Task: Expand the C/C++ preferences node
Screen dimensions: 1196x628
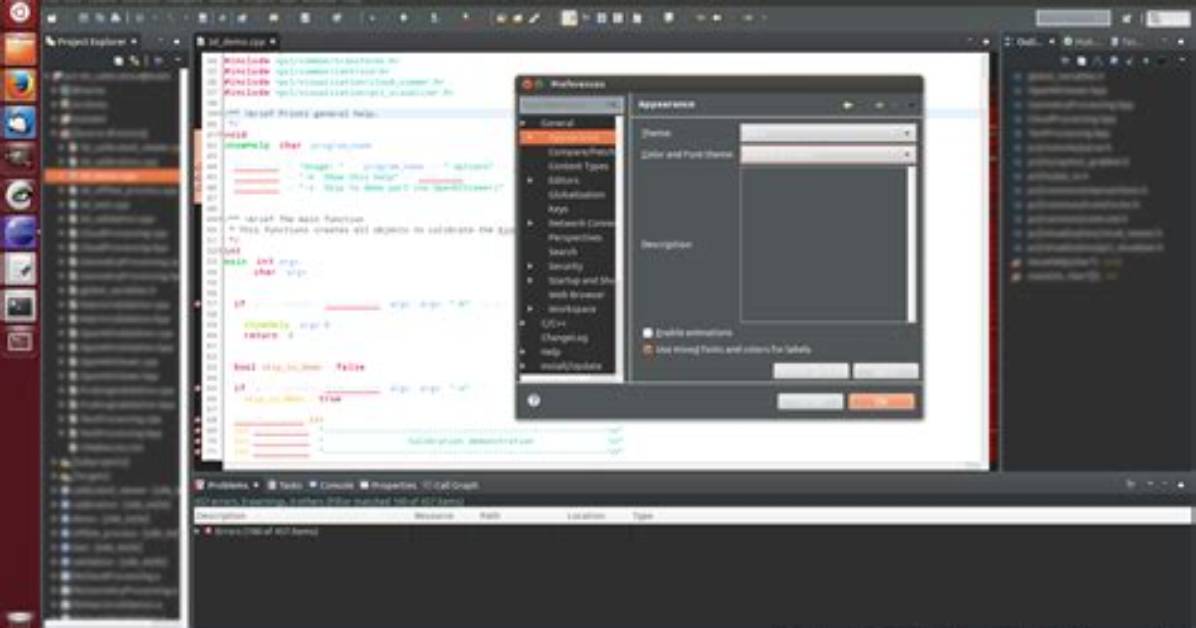Action: pos(523,323)
